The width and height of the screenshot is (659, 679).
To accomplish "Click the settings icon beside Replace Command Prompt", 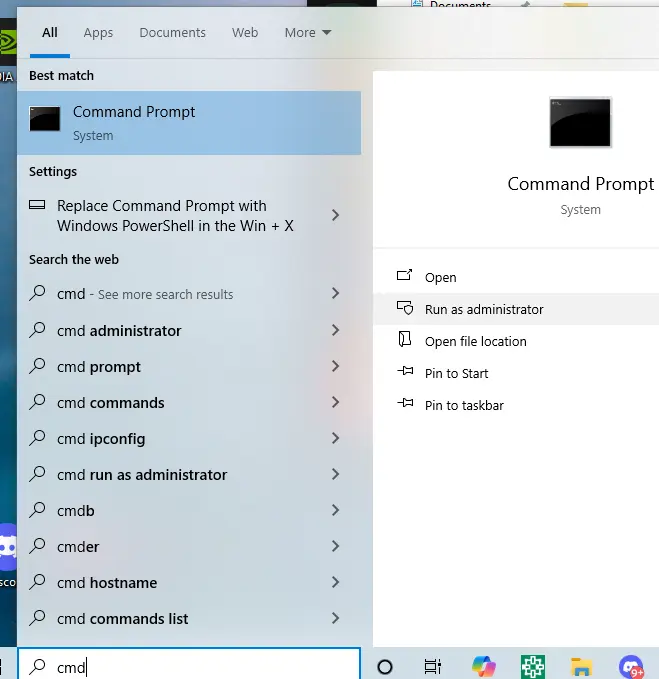I will click(37, 204).
